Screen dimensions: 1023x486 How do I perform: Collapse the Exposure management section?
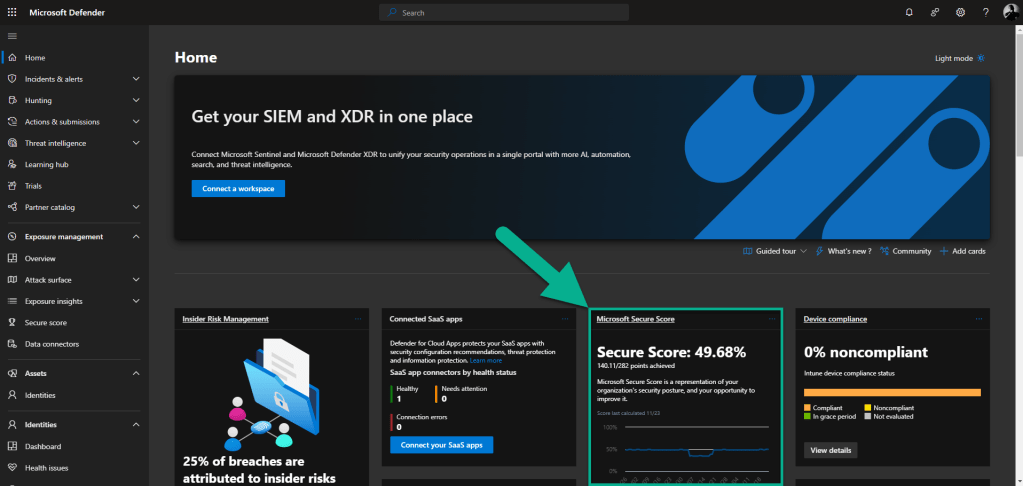click(135, 237)
